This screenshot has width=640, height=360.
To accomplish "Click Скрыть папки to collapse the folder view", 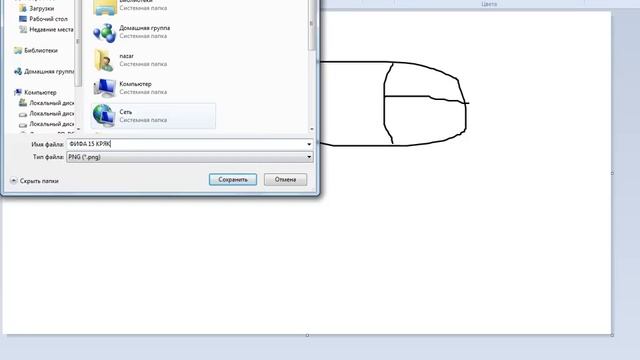I will tap(34, 181).
